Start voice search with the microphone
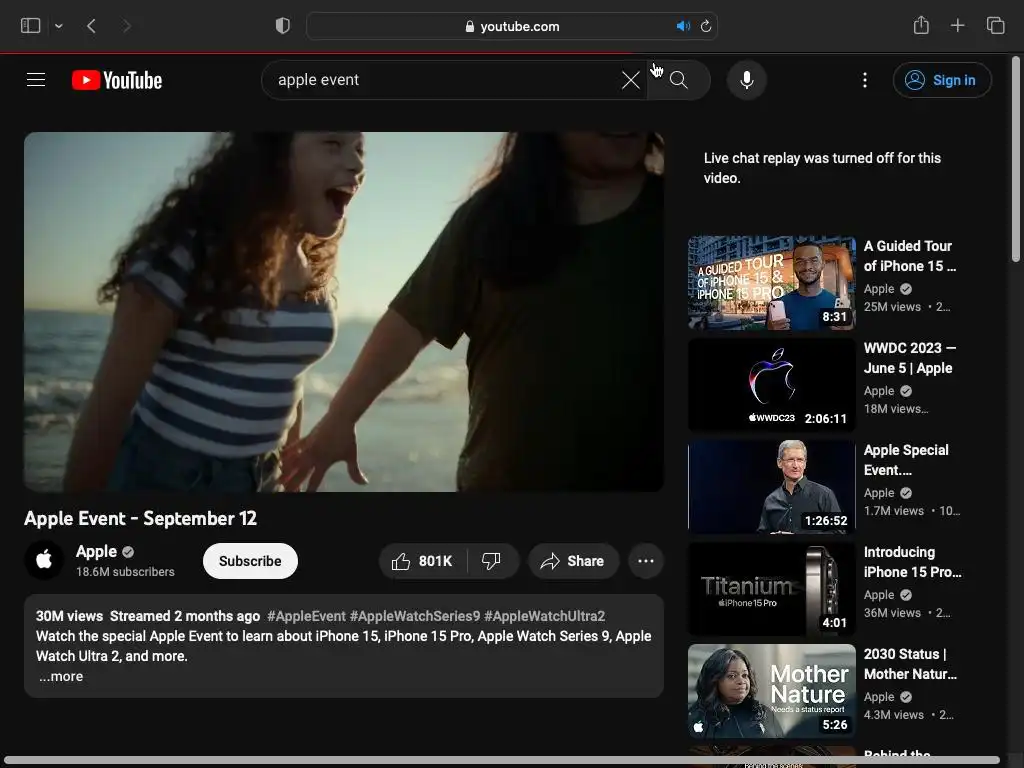The width and height of the screenshot is (1024, 768). (746, 80)
